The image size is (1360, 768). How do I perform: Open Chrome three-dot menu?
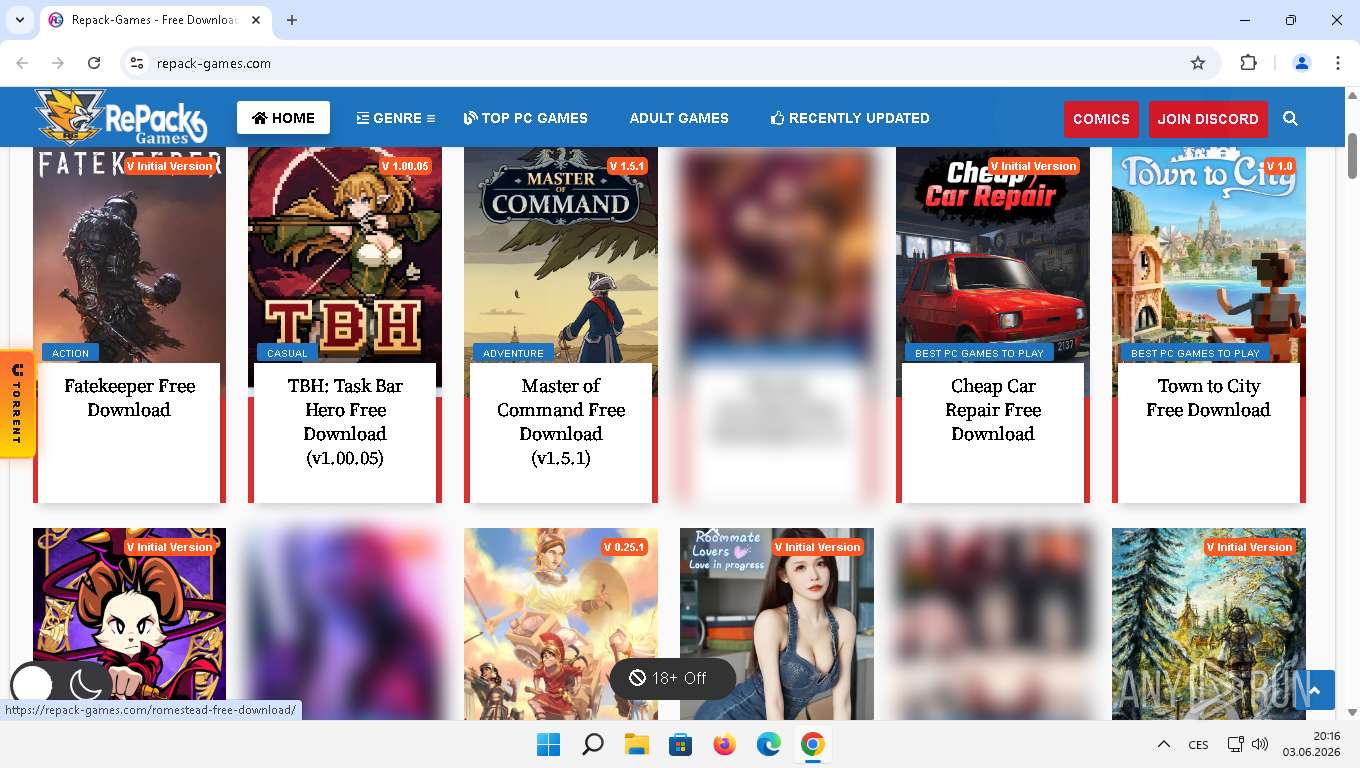pyautogui.click(x=1338, y=63)
